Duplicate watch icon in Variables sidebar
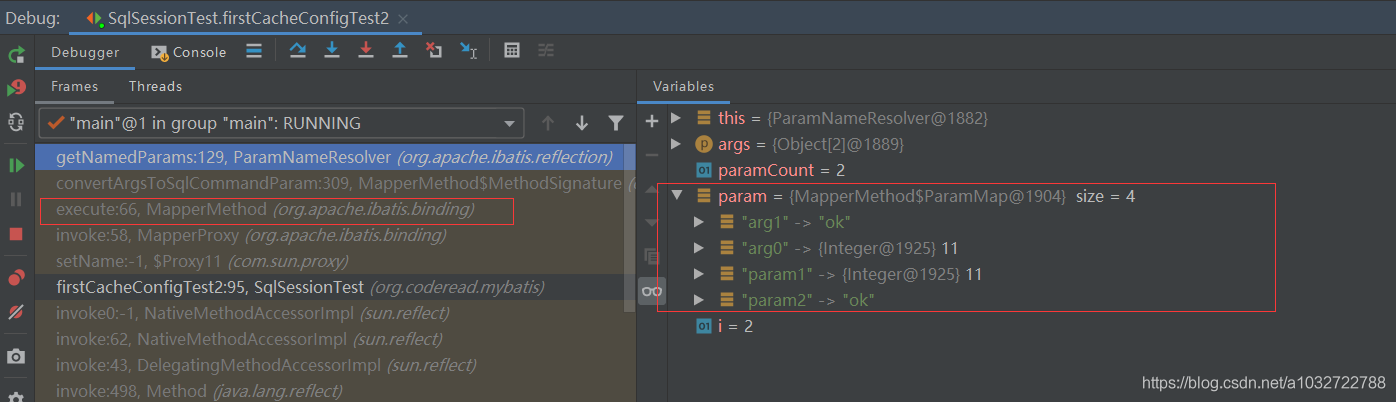This screenshot has height=402, width=1396. pyautogui.click(x=652, y=256)
